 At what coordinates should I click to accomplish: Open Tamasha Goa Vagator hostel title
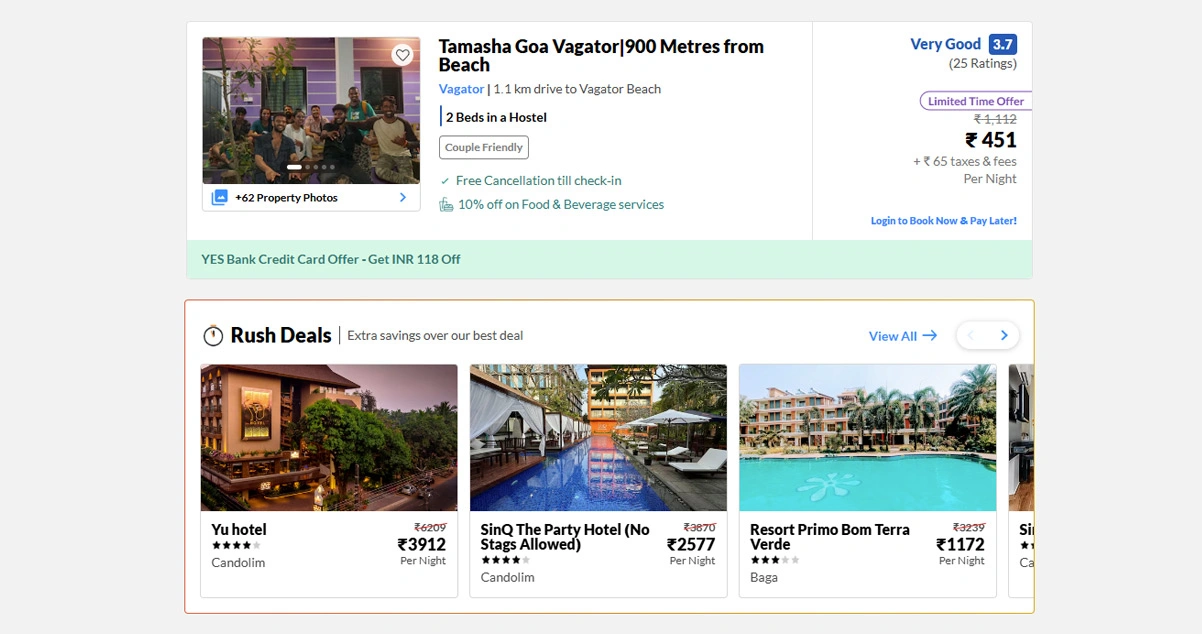pyautogui.click(x=600, y=55)
